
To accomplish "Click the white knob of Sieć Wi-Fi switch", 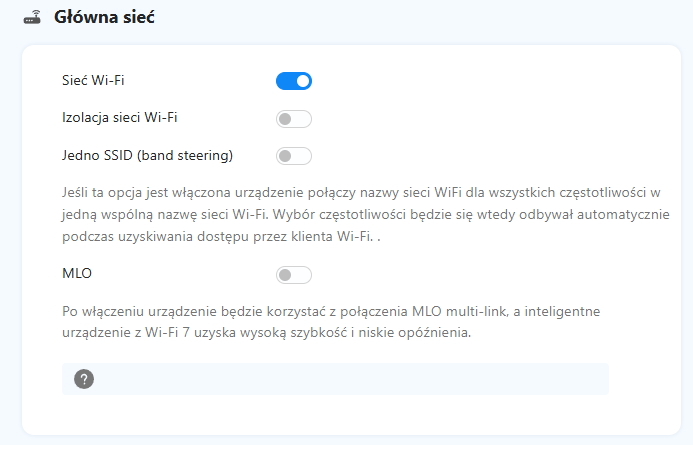I will pos(303,81).
